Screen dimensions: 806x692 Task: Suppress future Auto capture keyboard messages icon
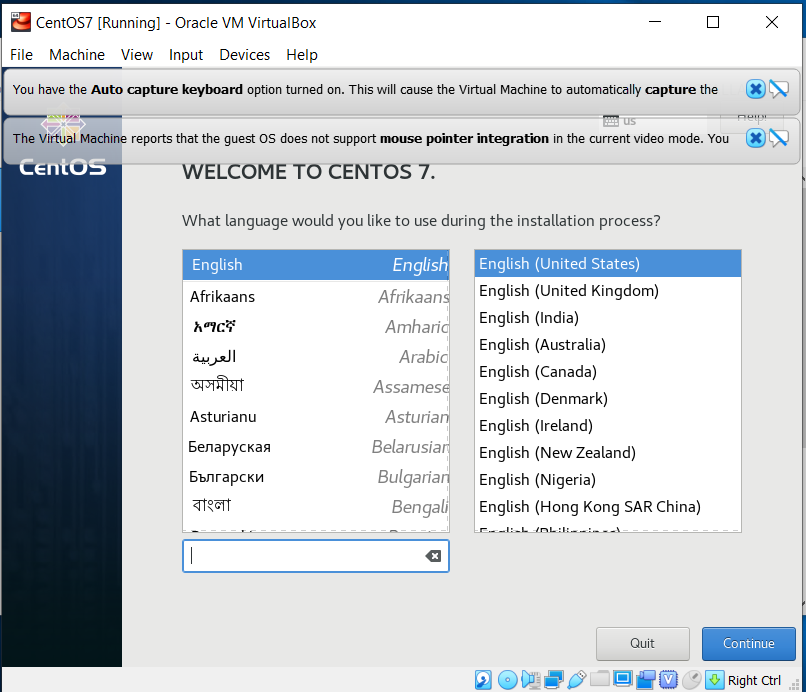click(779, 89)
